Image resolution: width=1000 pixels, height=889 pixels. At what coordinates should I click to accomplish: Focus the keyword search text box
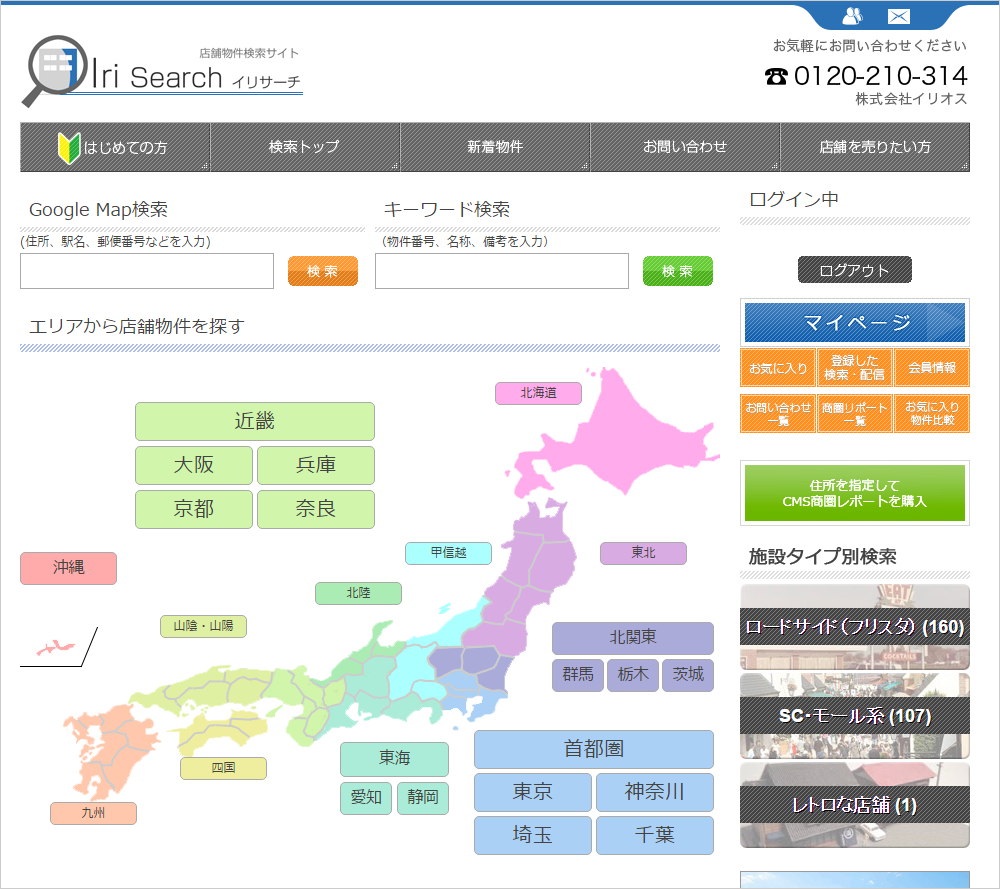coord(502,271)
